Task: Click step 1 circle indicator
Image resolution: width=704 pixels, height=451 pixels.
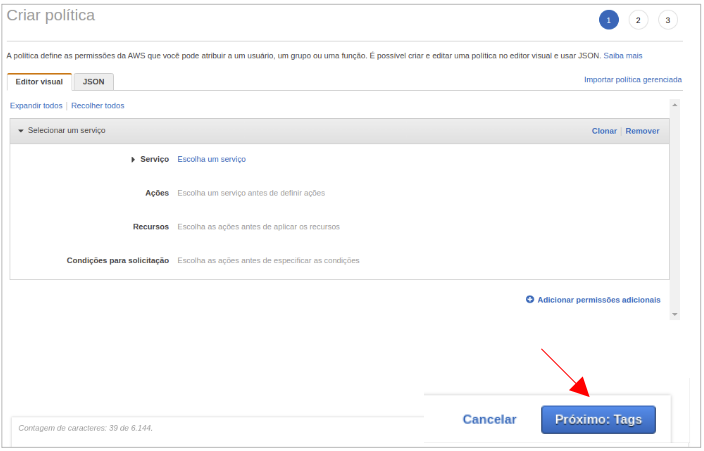Action: tap(608, 20)
